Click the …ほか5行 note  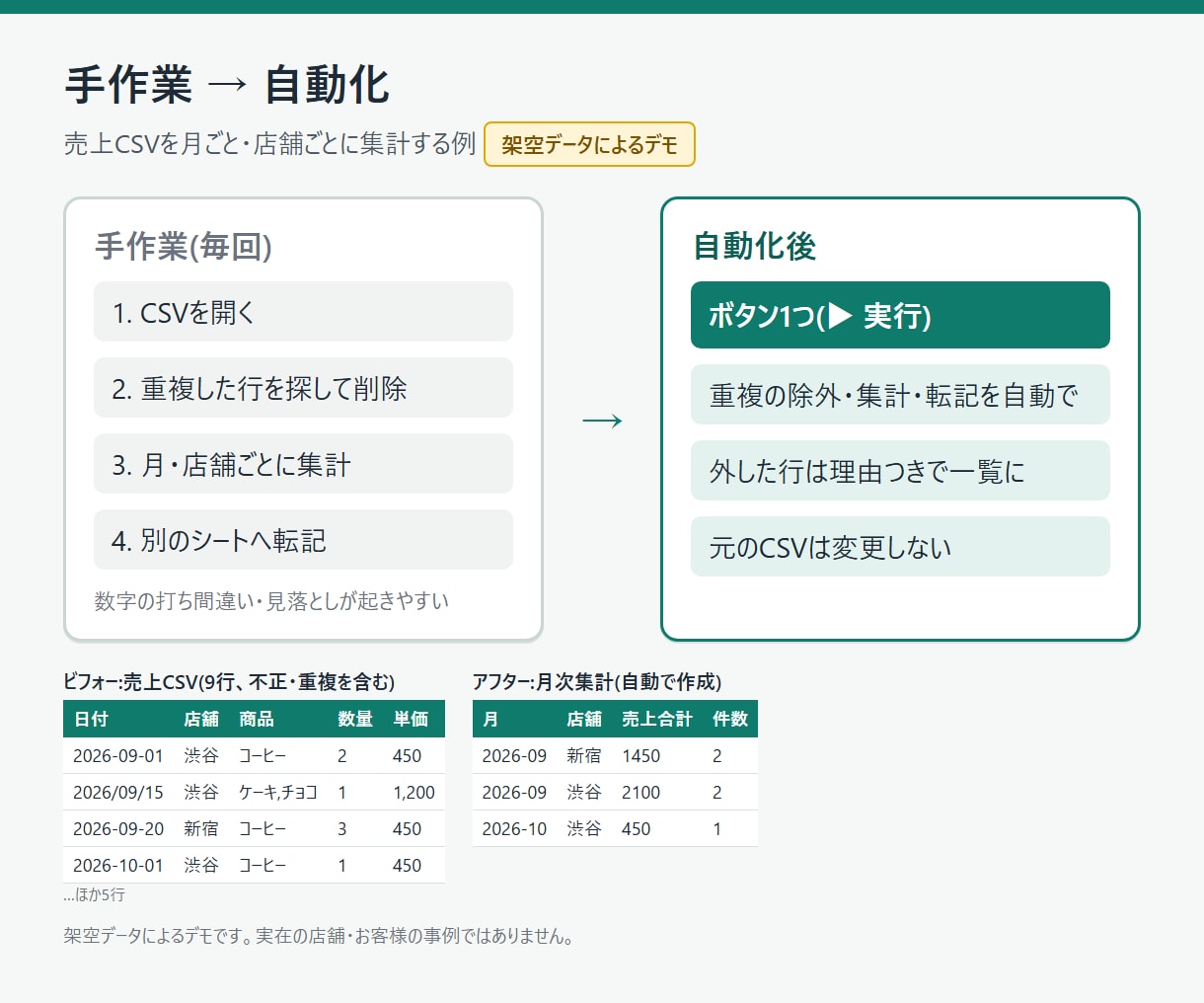[x=94, y=895]
